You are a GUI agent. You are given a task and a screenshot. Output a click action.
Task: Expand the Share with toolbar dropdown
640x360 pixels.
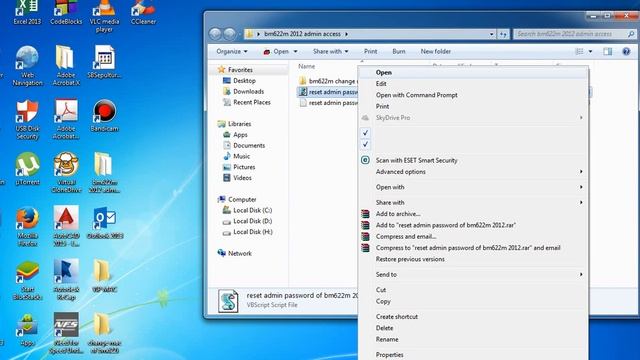click(330, 51)
